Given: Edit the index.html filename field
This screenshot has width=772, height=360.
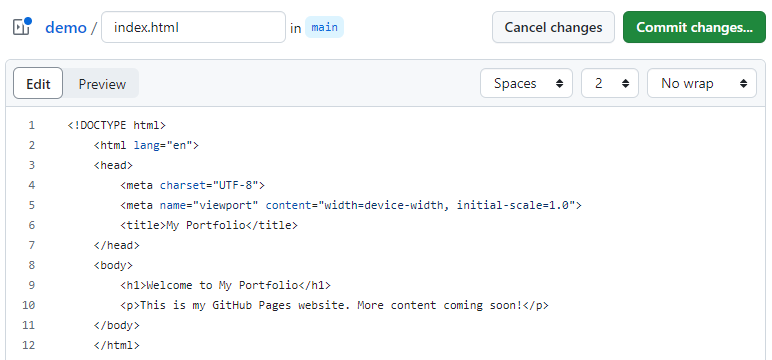Looking at the screenshot, I should (x=193, y=27).
